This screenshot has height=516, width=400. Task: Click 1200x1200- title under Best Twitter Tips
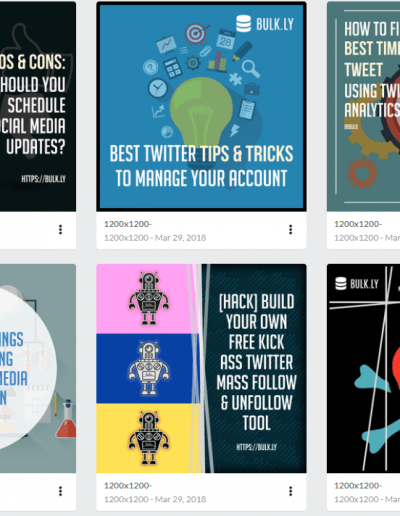coord(128,224)
